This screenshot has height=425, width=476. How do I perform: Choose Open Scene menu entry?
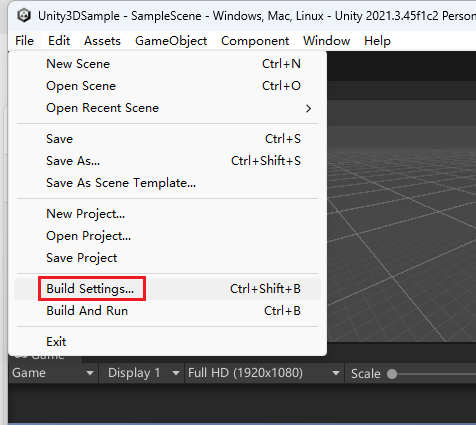(x=167, y=86)
